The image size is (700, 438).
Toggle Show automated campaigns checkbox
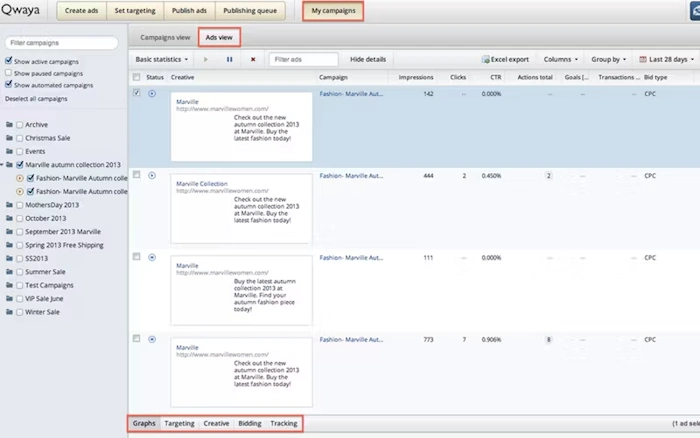pos(8,84)
